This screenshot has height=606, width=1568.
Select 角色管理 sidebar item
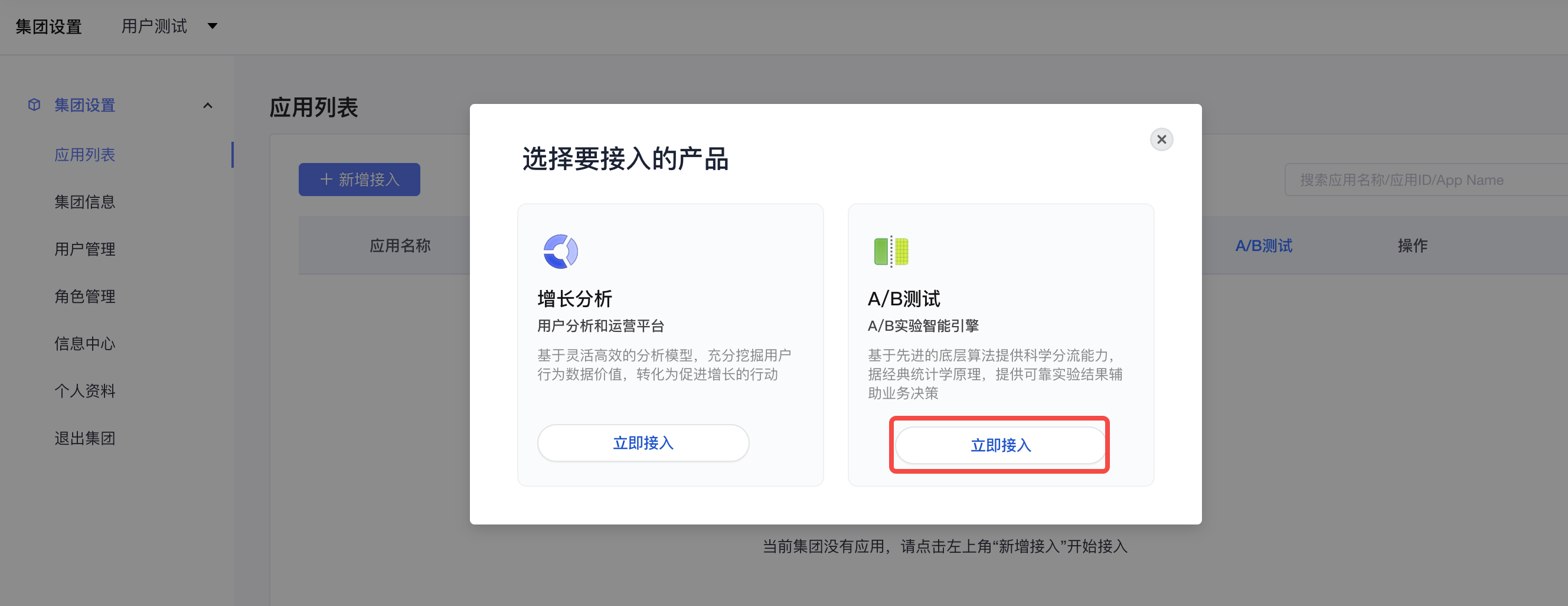(84, 297)
